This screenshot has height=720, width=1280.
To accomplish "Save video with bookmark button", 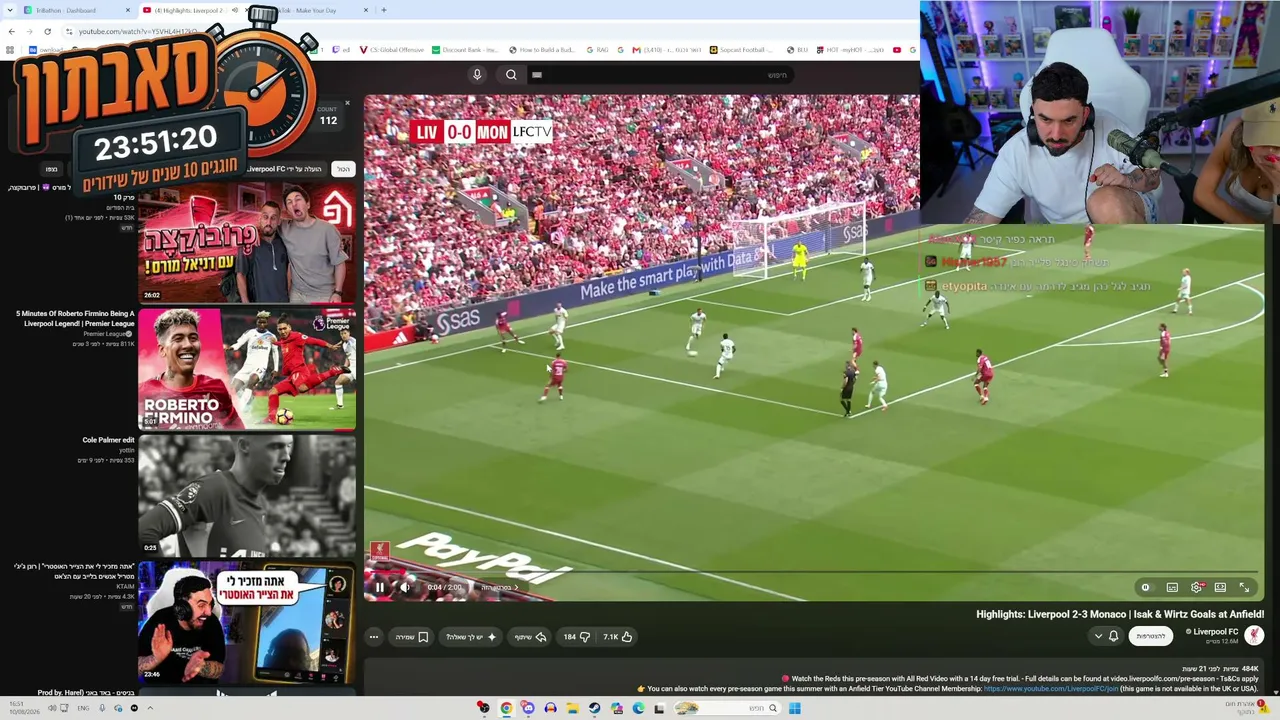I will 412,637.
